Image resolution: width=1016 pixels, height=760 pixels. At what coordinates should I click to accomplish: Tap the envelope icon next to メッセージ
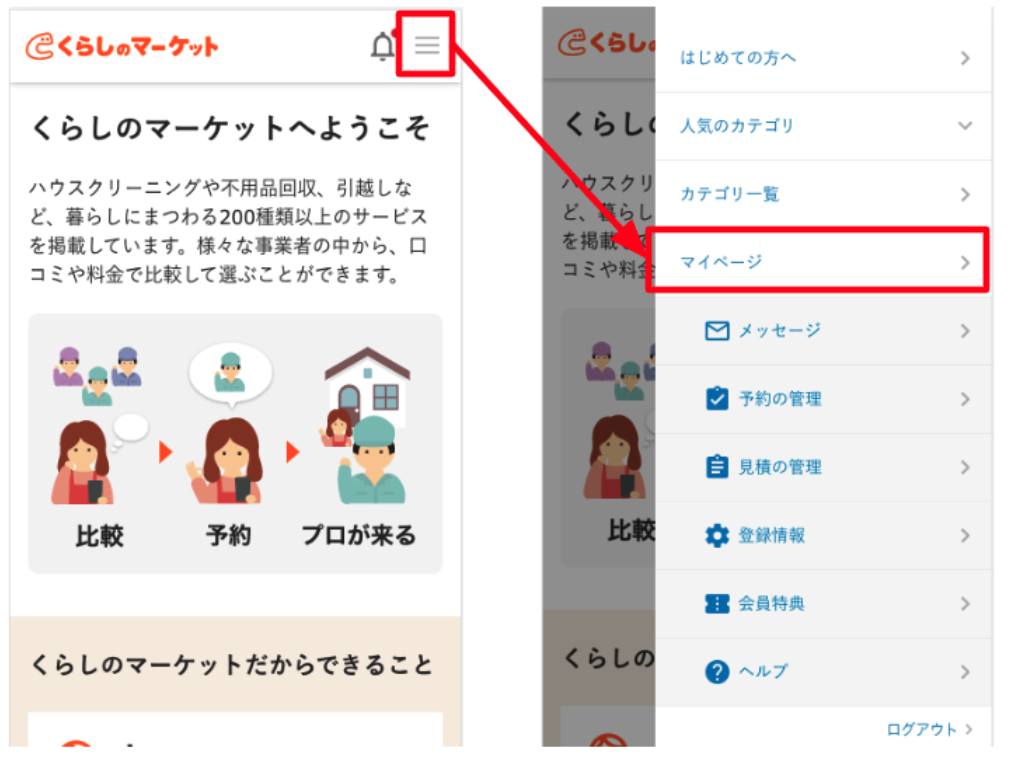tap(717, 331)
